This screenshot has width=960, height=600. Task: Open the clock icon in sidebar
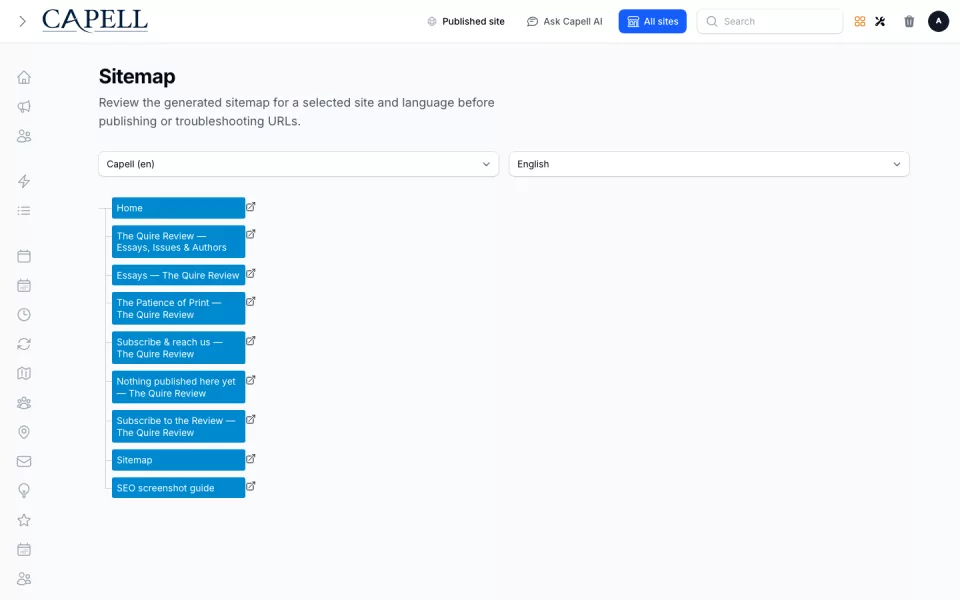[24, 315]
